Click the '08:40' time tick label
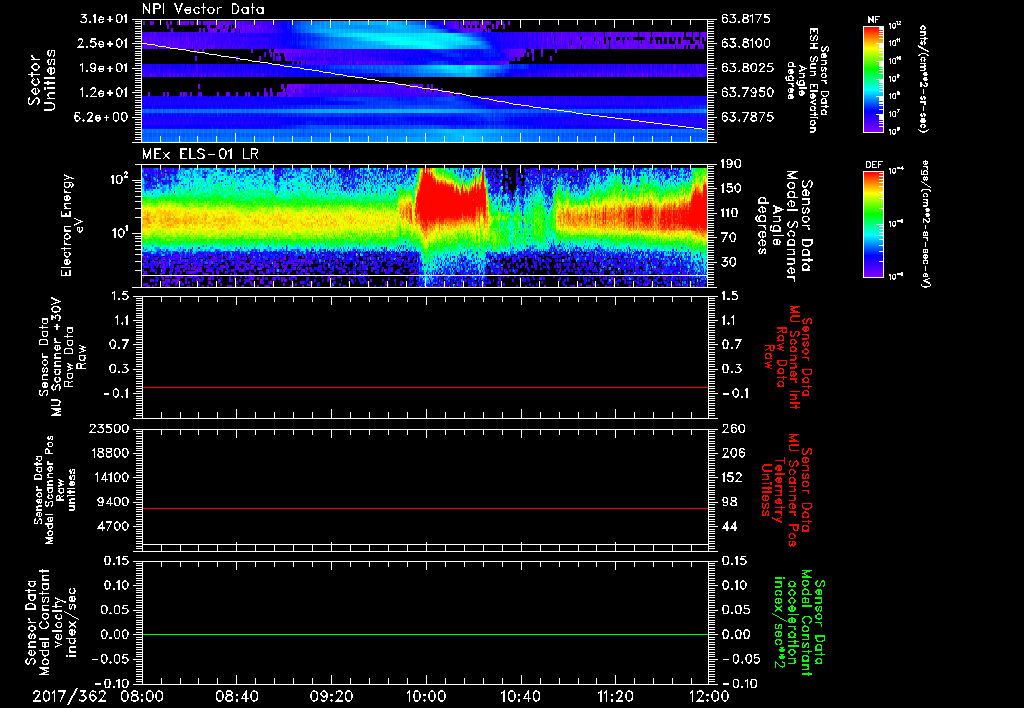The height and width of the screenshot is (708, 1024). tap(236, 696)
